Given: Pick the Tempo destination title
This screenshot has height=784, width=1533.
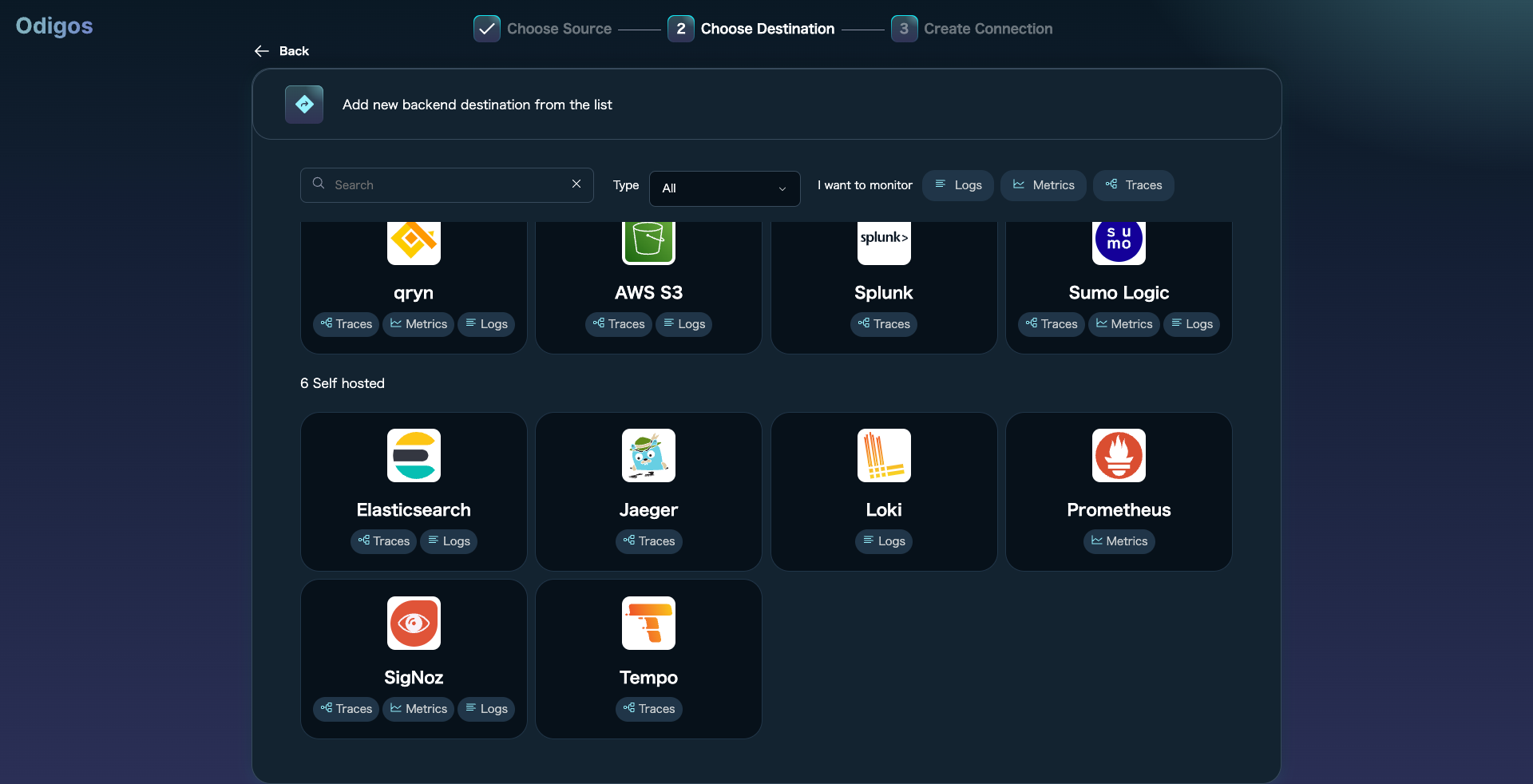Looking at the screenshot, I should tap(648, 678).
